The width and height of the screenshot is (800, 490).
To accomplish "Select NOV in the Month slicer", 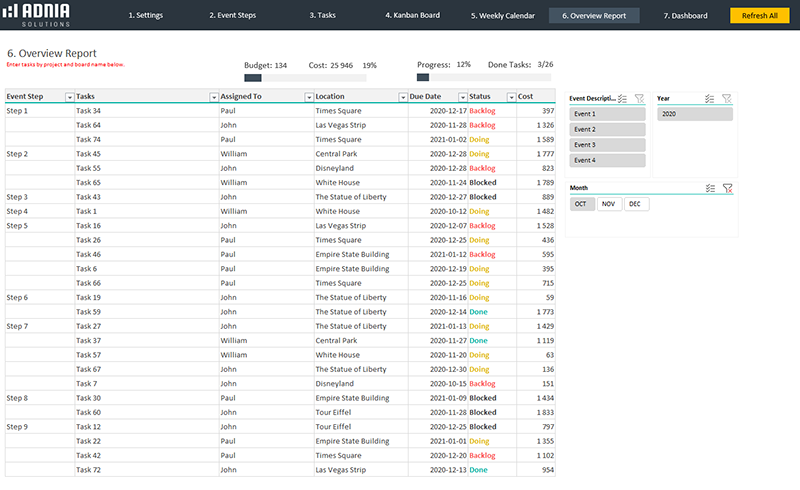I will (607, 204).
